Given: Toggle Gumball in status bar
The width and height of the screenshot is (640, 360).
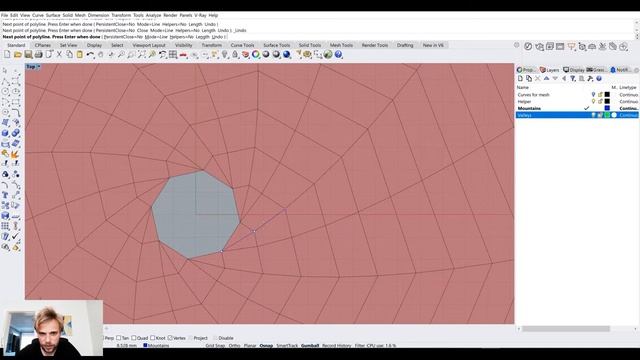Looking at the screenshot, I should point(310,345).
